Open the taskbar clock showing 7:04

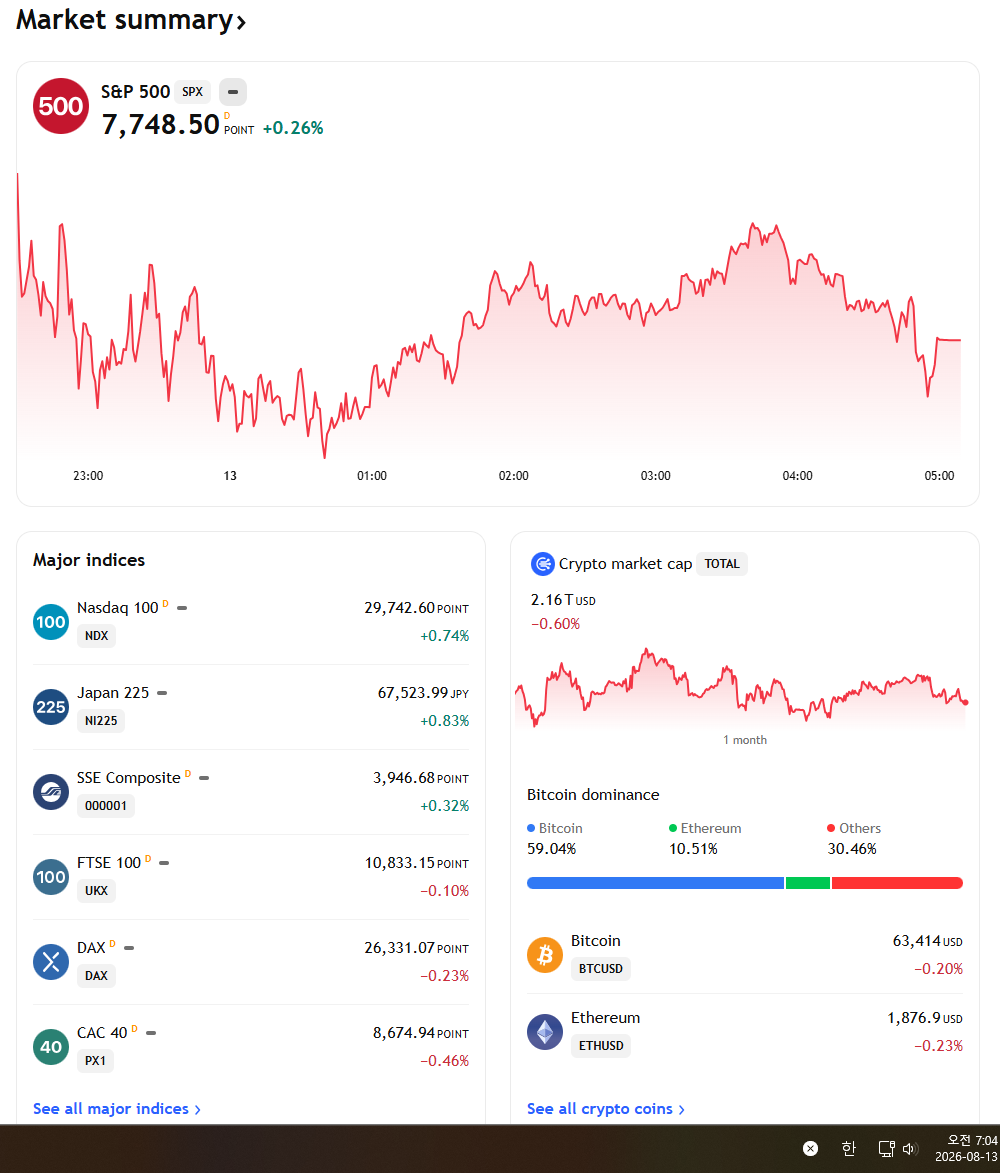(966, 1148)
